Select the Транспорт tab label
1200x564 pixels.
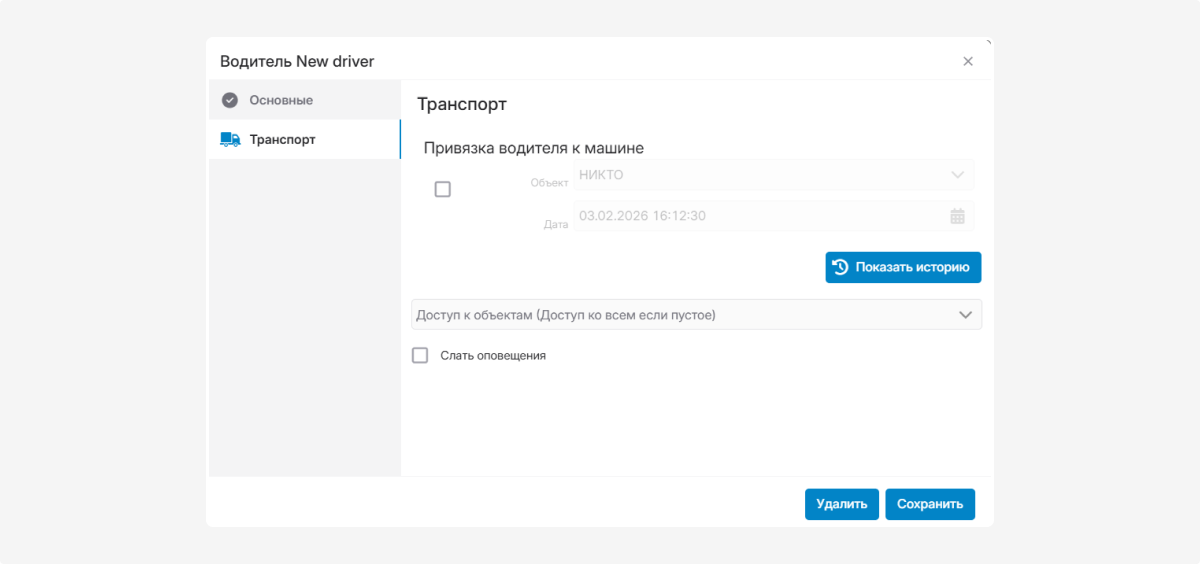click(282, 140)
